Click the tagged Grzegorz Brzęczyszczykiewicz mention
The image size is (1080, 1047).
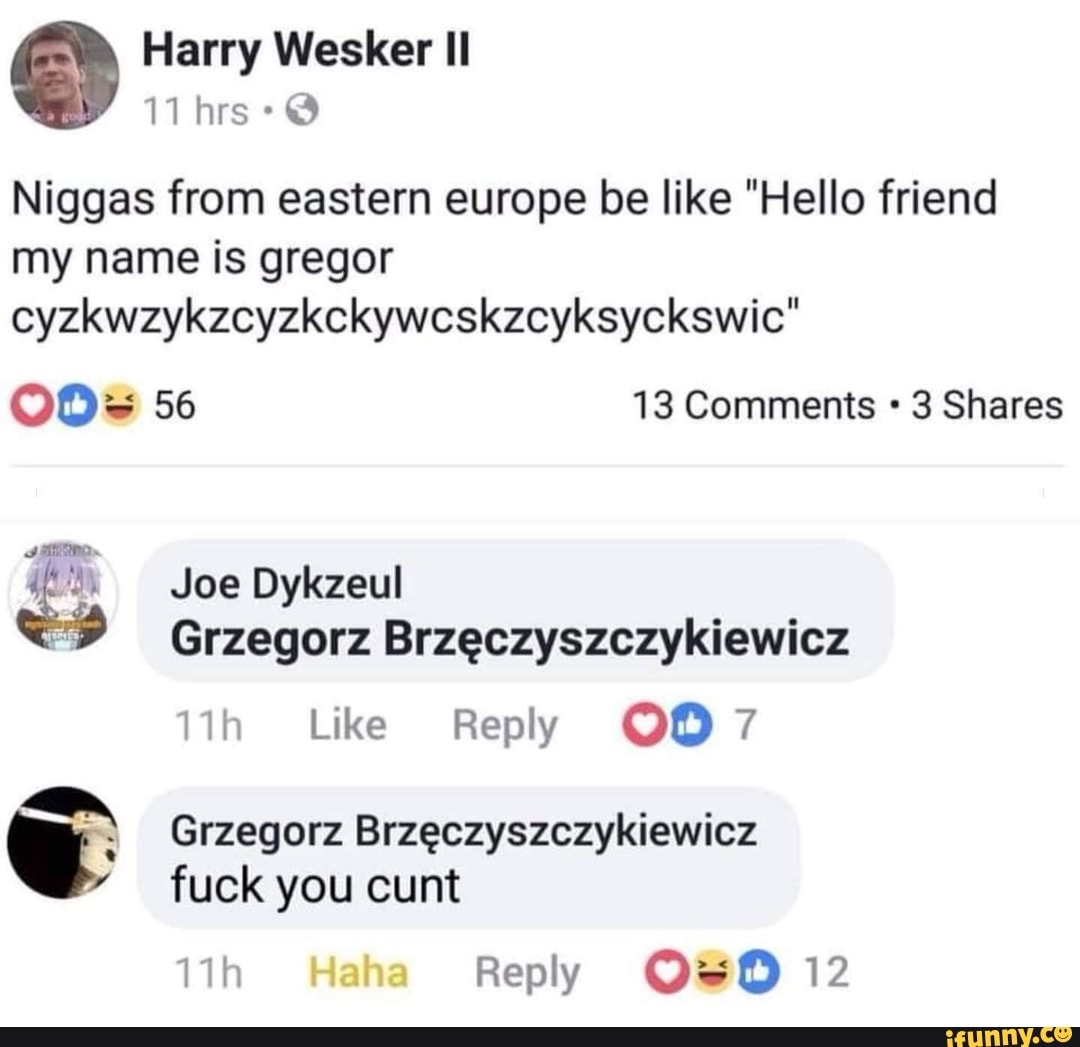(x=510, y=639)
